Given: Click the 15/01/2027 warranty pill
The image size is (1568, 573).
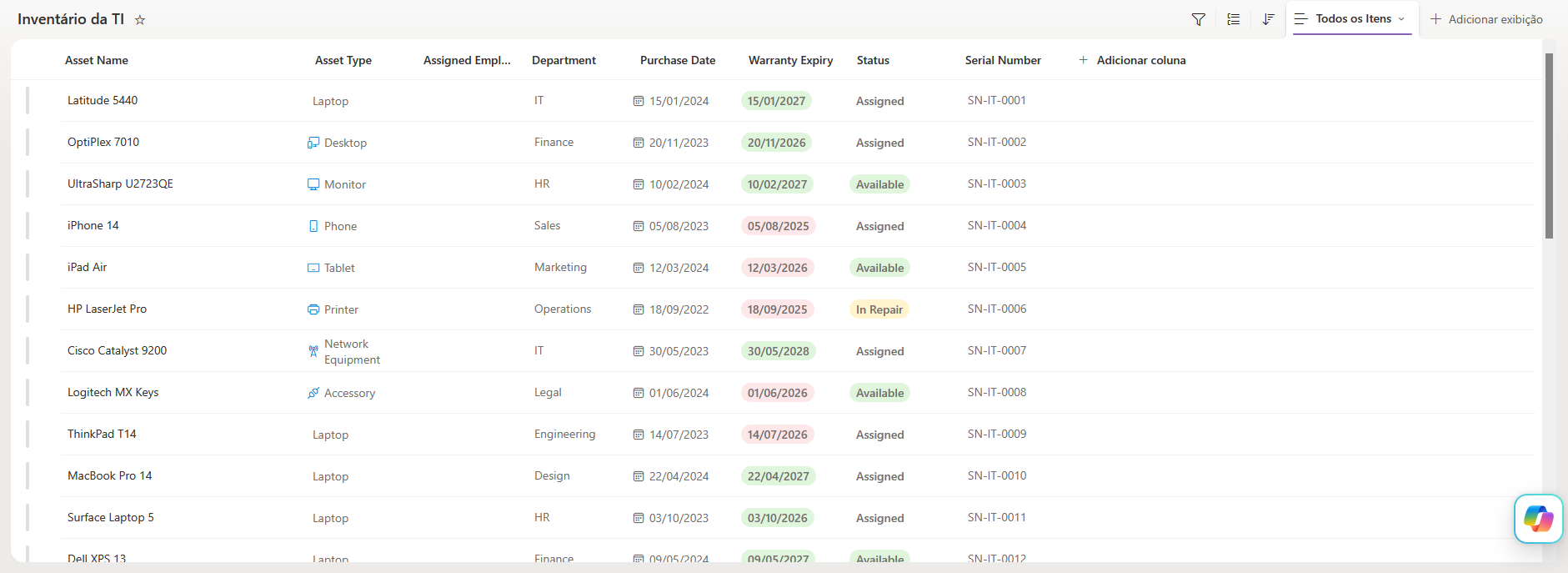Looking at the screenshot, I should [776, 101].
